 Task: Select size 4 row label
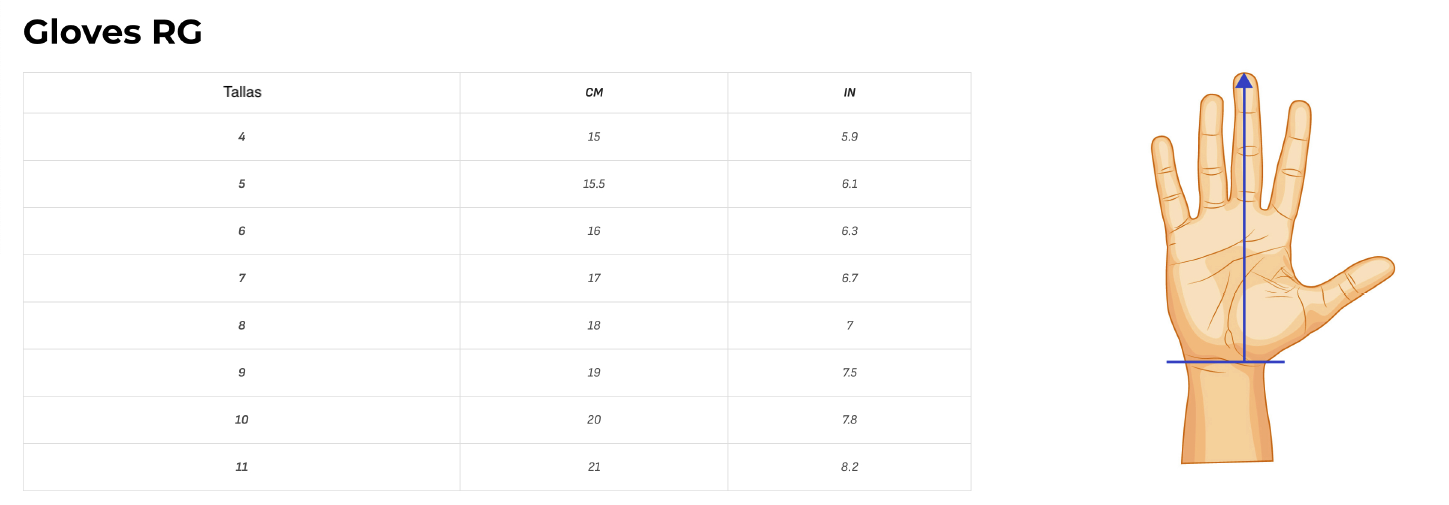coord(242,137)
